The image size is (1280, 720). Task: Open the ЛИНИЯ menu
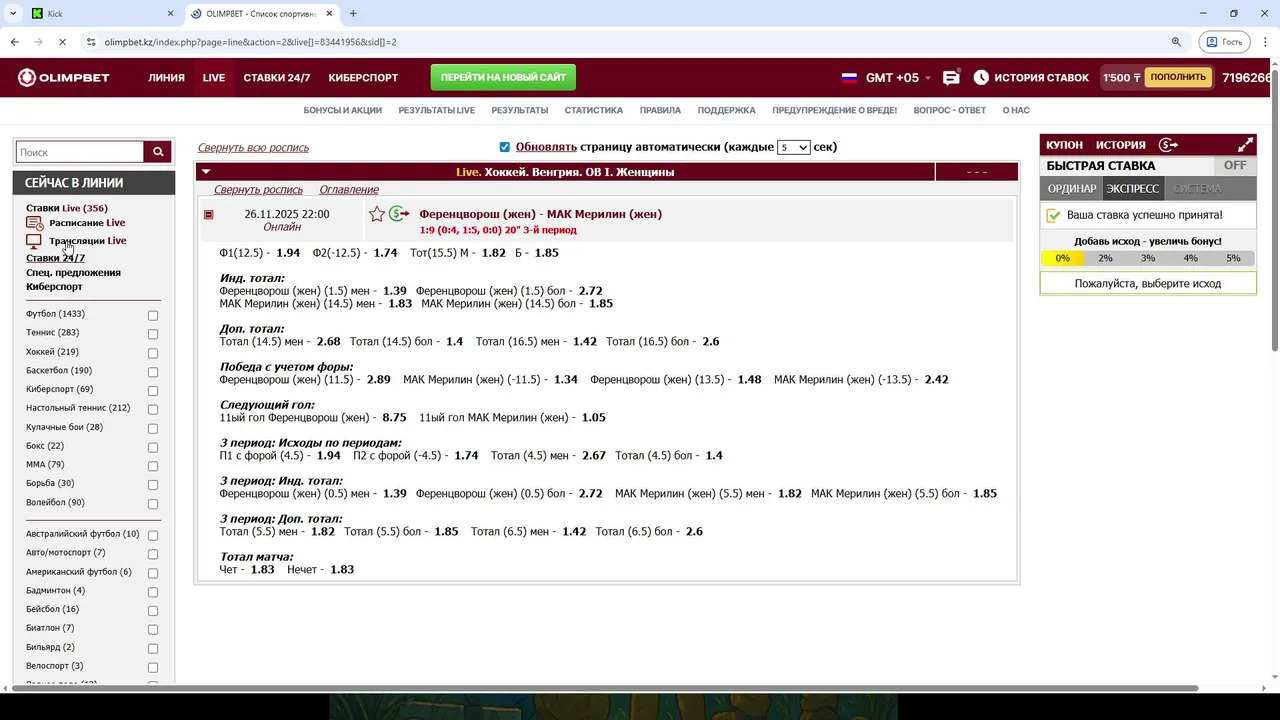(166, 78)
